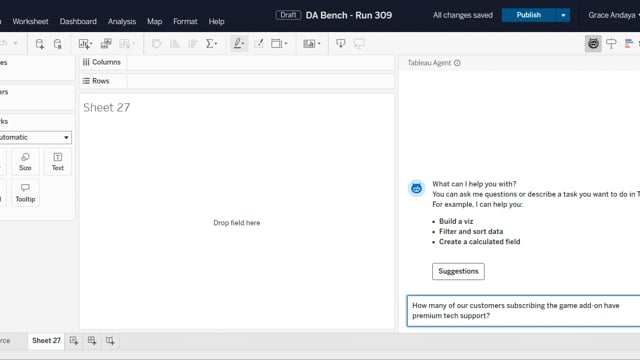
Task: Click the Fit view toolbar icon
Action: pyautogui.click(x=279, y=44)
